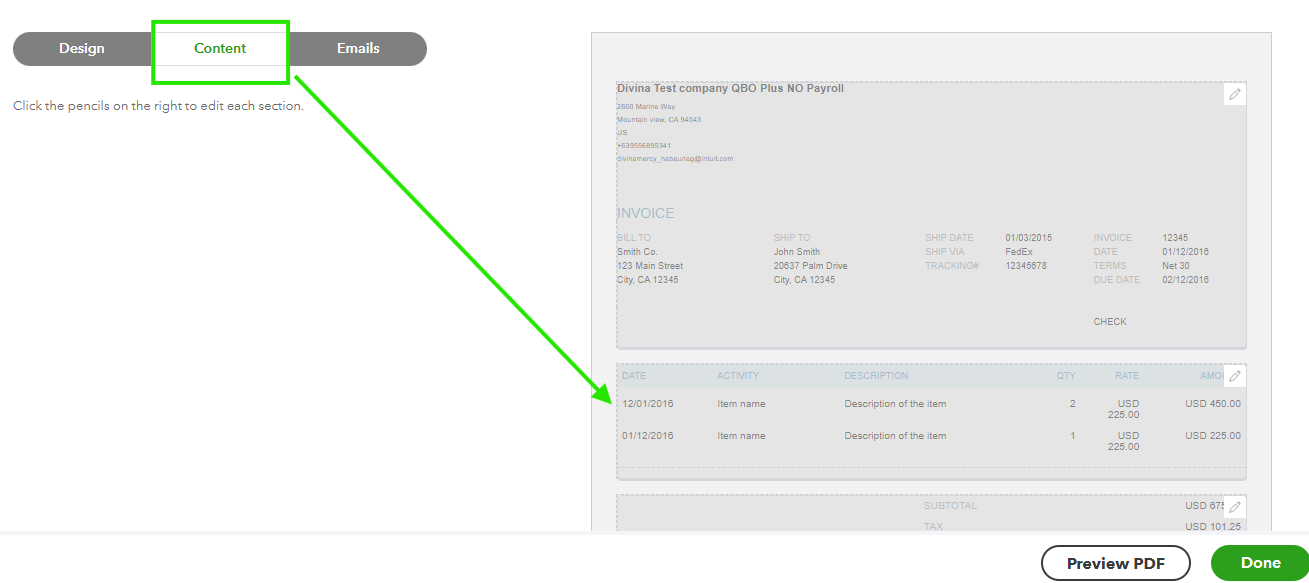This screenshot has height=583, width=1309.
Task: Click the green Done button
Action: pos(1258,562)
